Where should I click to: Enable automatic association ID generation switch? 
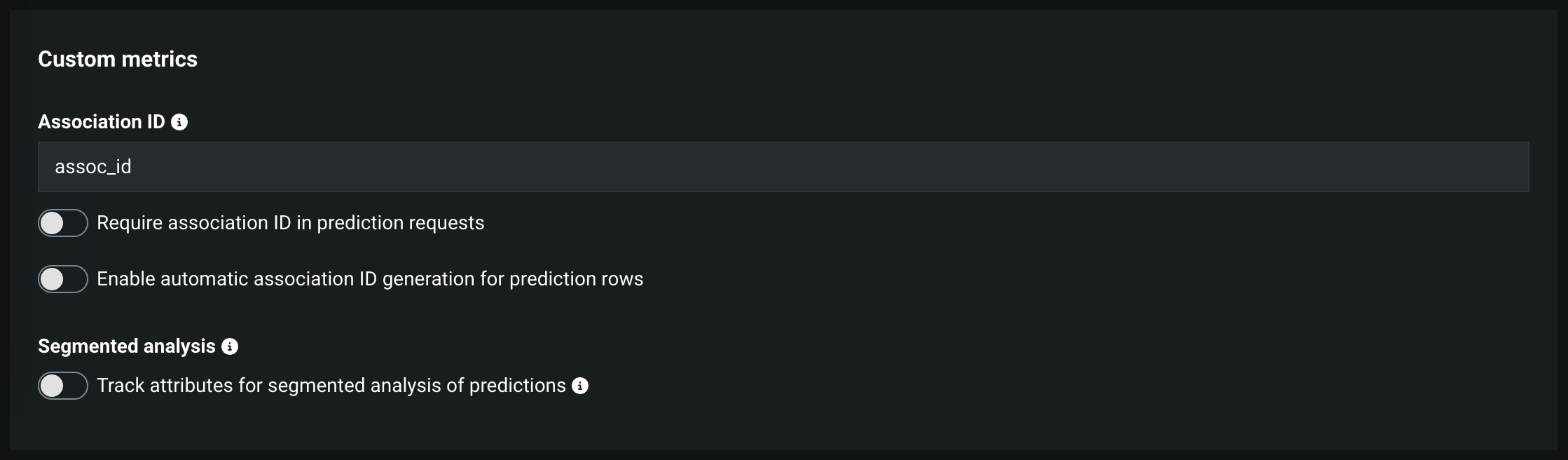click(63, 279)
